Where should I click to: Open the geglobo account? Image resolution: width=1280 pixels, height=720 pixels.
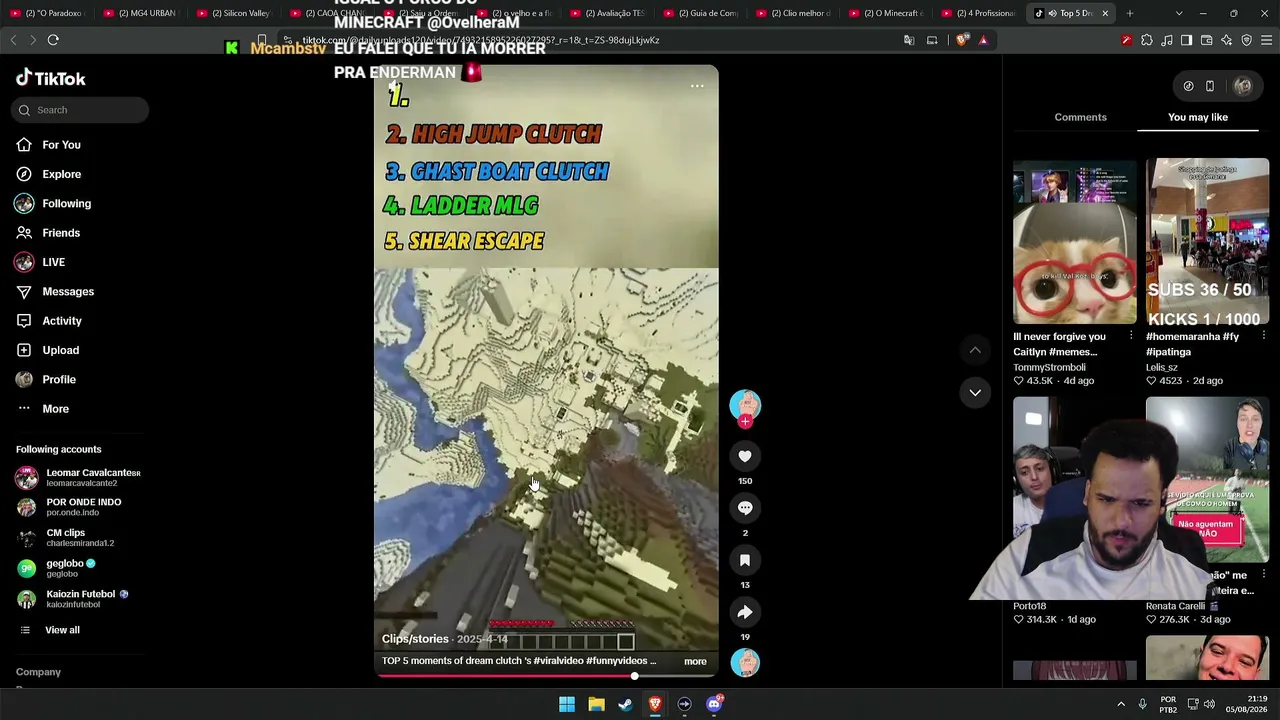[x=56, y=568]
